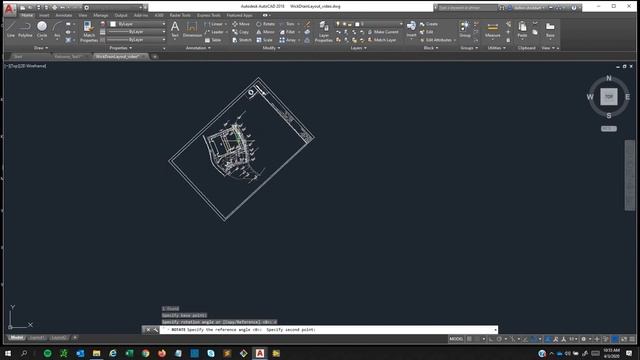Image resolution: width=640 pixels, height=360 pixels.
Task: Expand the Annotation panel
Action: click(198, 48)
